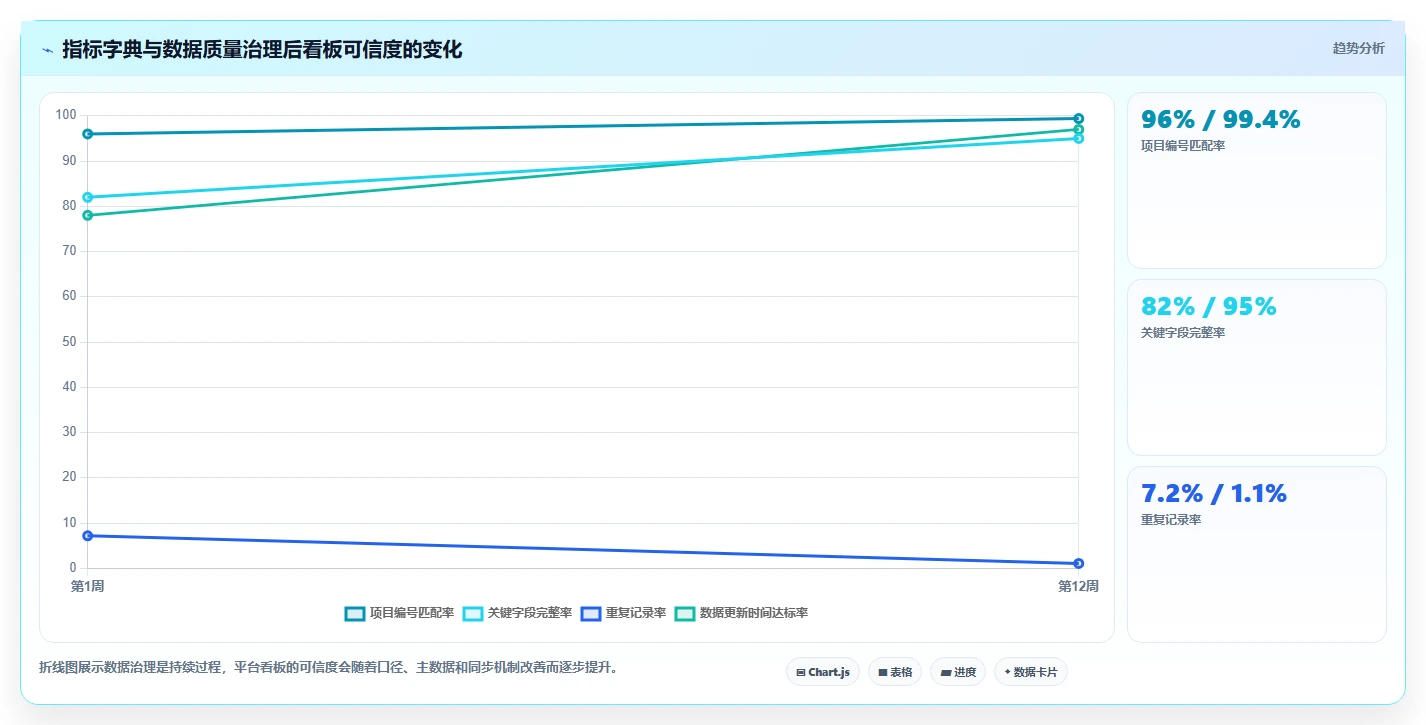Click the 关键字段完整率 data point at 第12周

1078,139
